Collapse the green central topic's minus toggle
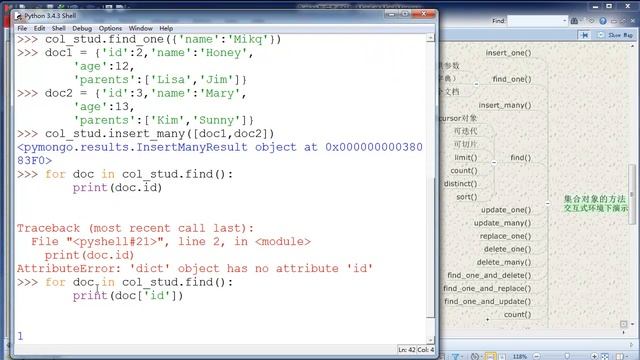Screen dimensions: 640x360 tap(548, 203)
